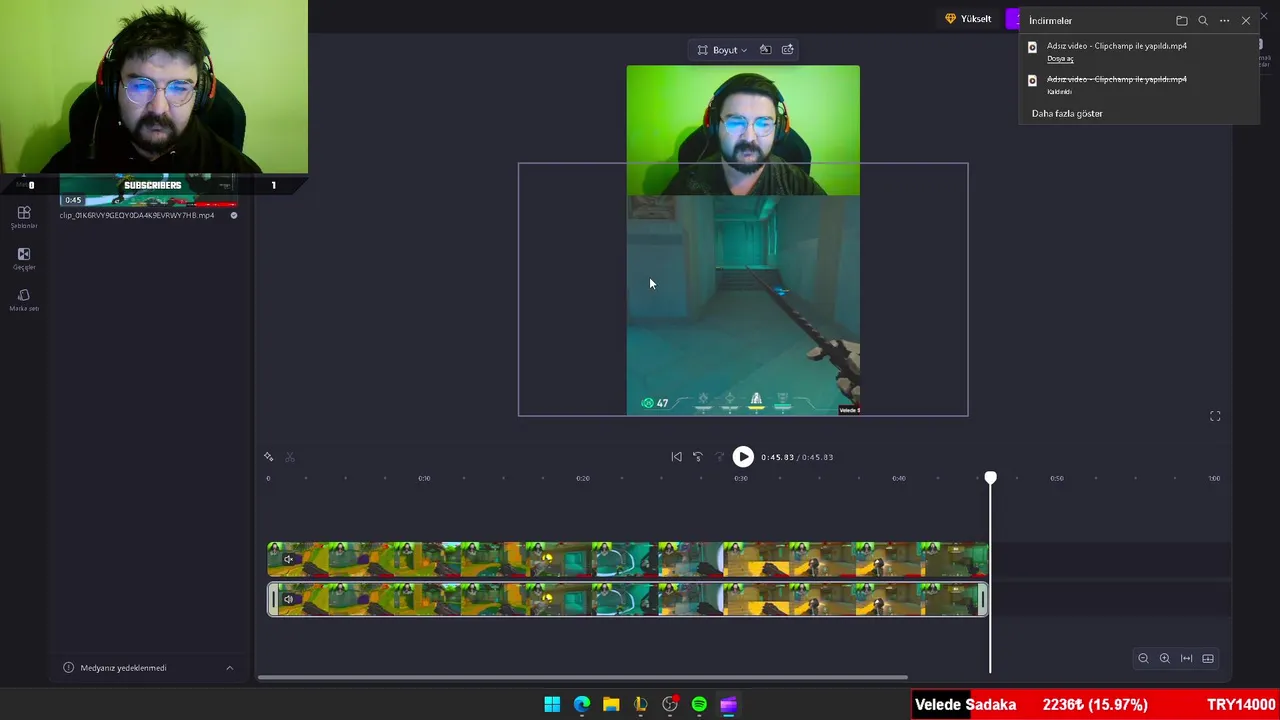Open File Explorer from taskbar
Image resolution: width=1280 pixels, height=720 pixels.
[x=611, y=705]
